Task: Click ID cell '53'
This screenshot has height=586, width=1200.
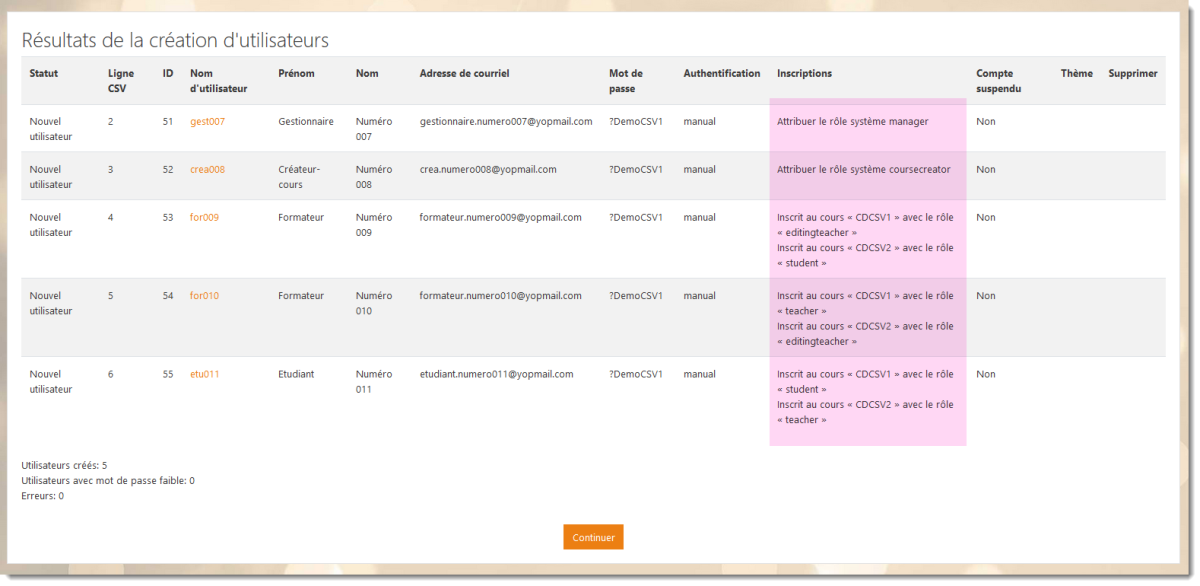Action: tap(168, 218)
